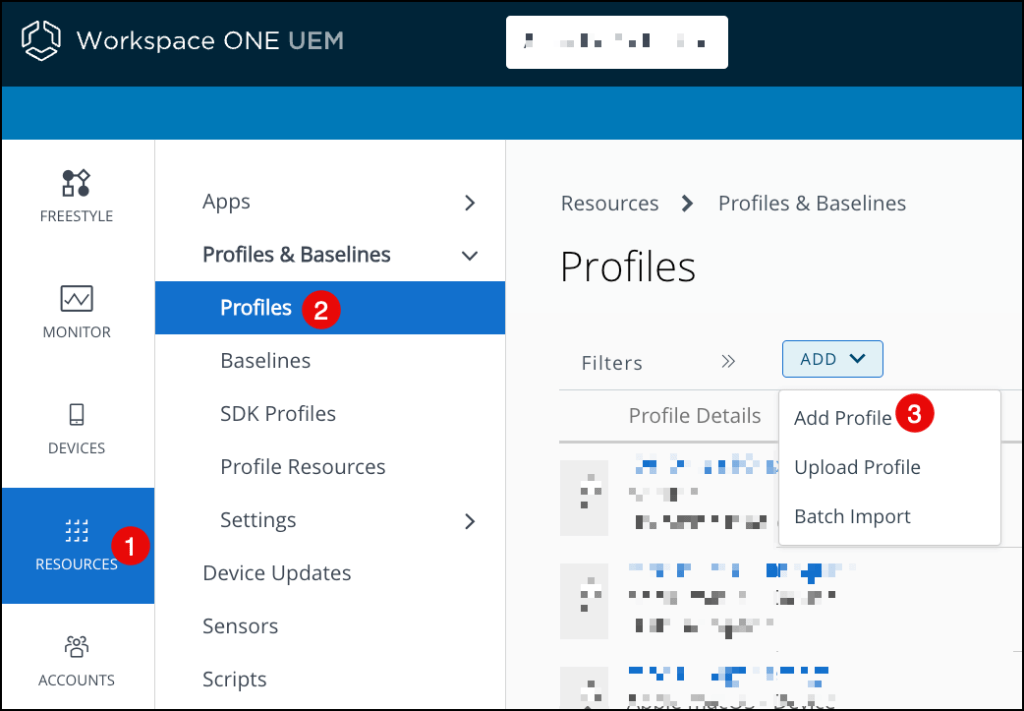Choose Upload Profile from the dropdown
The image size is (1024, 711).
pos(857,467)
